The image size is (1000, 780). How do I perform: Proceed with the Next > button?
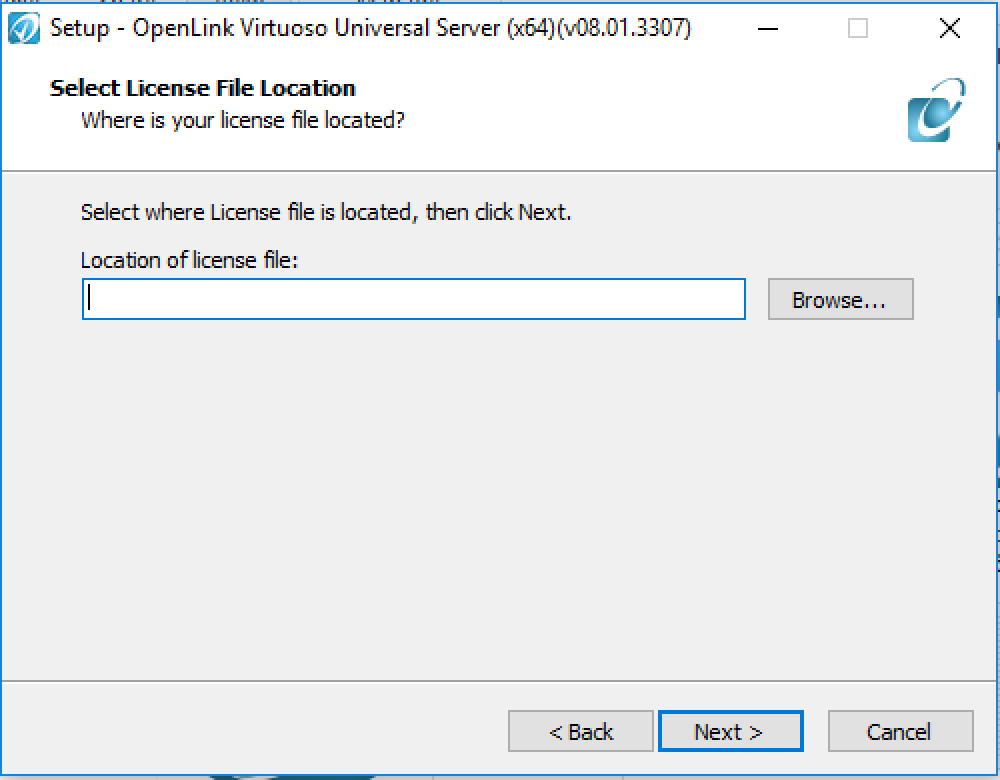(x=731, y=732)
